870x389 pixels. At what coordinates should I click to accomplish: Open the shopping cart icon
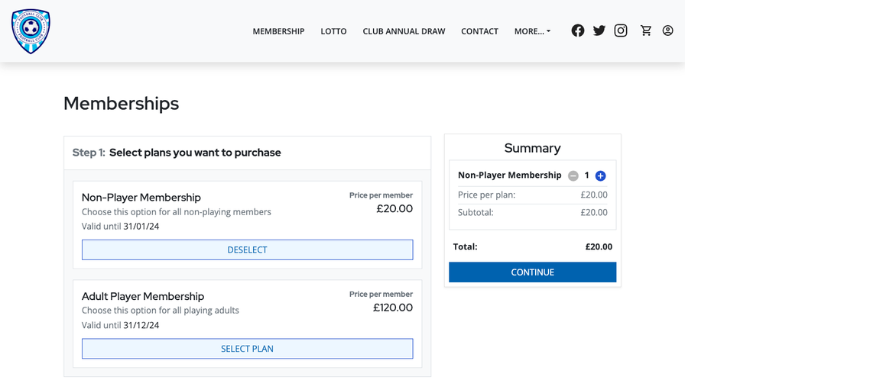pos(646,31)
